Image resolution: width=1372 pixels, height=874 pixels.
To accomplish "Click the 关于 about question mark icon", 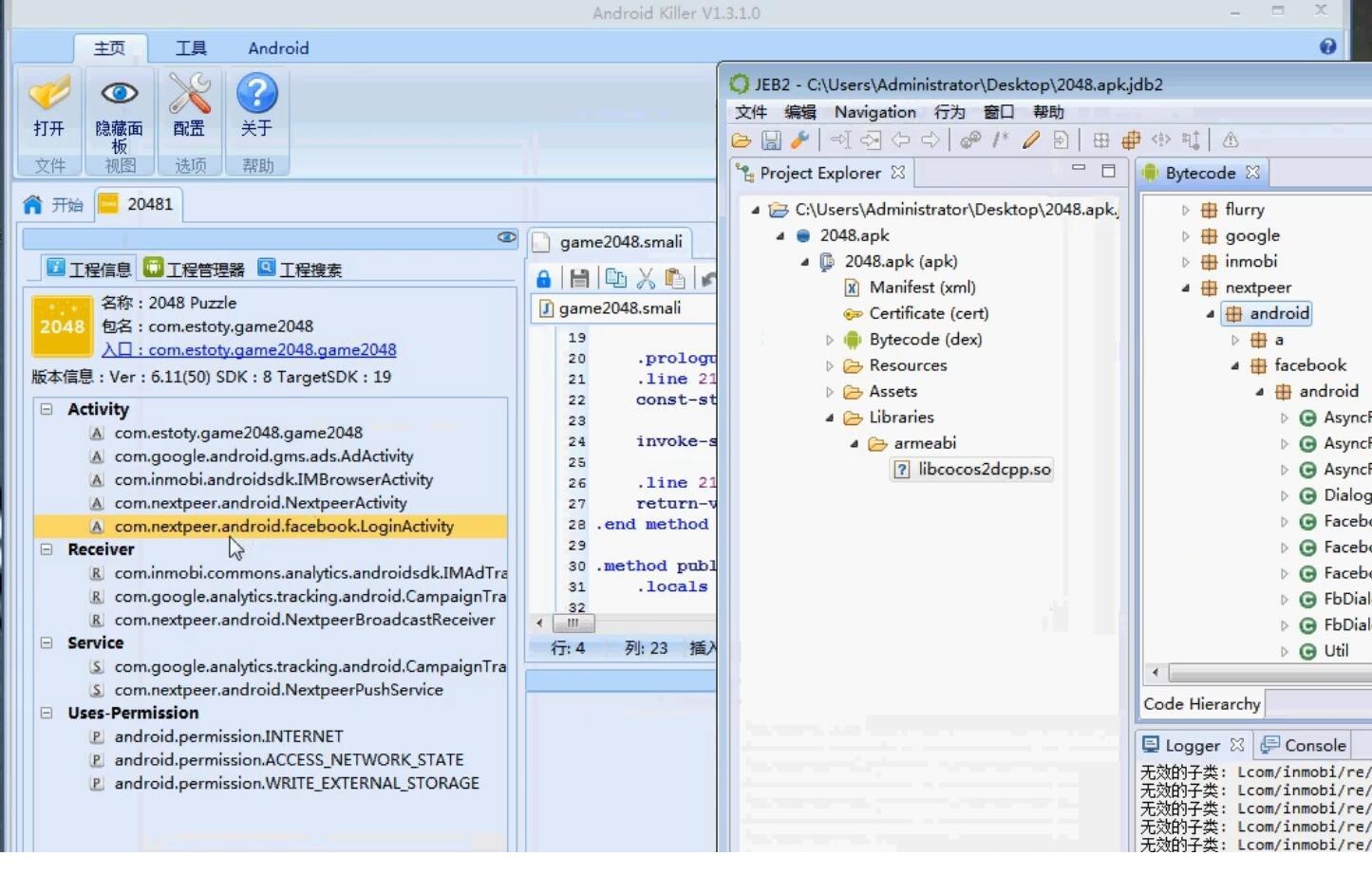I will (256, 94).
